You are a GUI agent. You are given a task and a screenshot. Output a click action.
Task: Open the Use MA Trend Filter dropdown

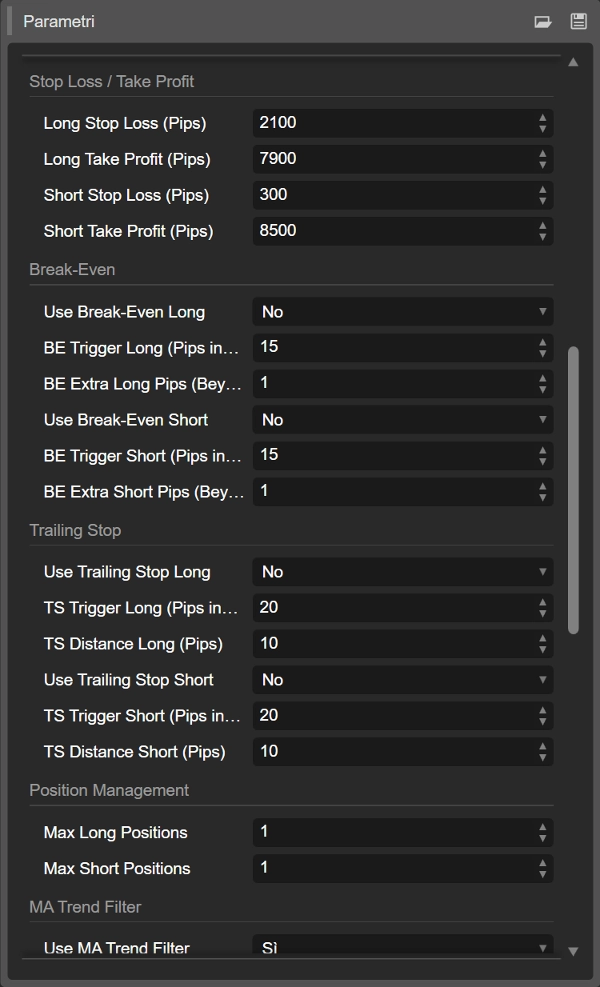[x=402, y=947]
